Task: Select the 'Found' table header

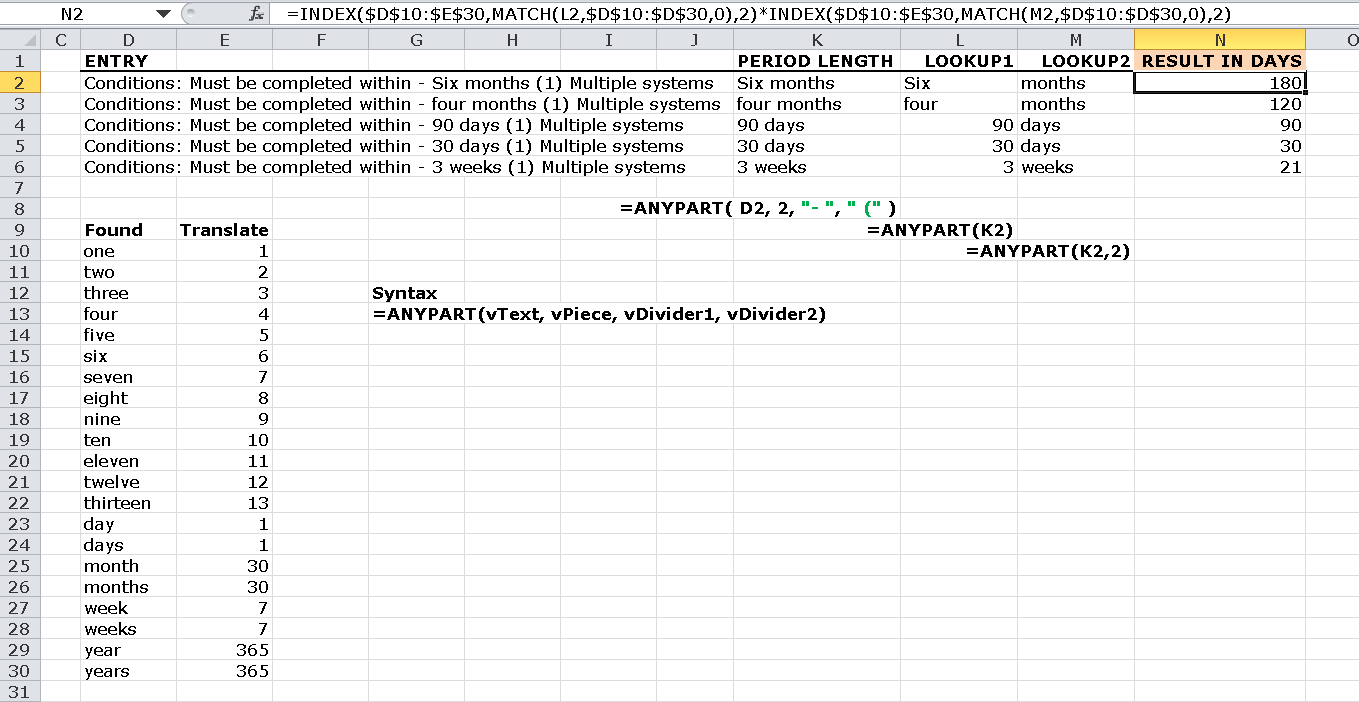Action: click(128, 230)
